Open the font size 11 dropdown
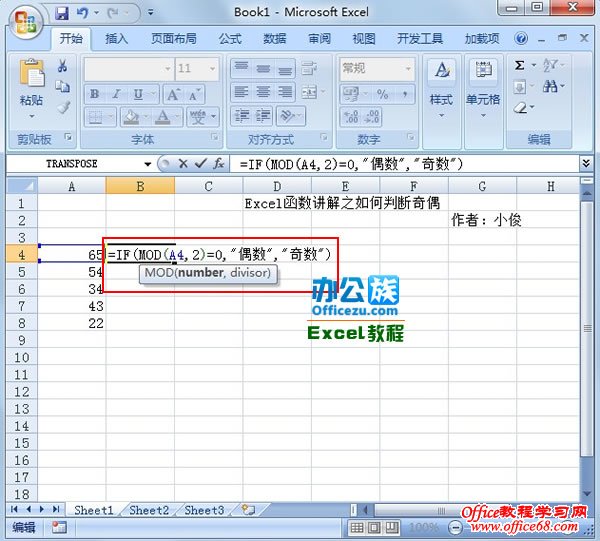600x541 pixels. [x=212, y=69]
